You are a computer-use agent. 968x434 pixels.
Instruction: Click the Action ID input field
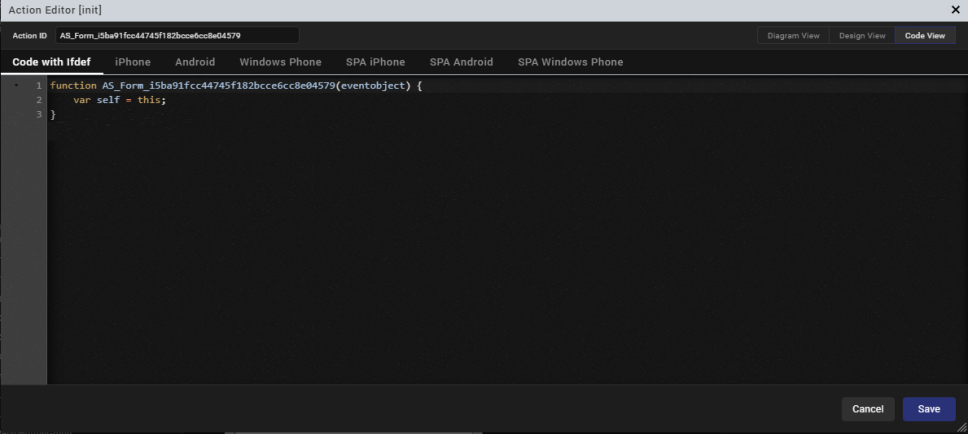[x=177, y=35]
